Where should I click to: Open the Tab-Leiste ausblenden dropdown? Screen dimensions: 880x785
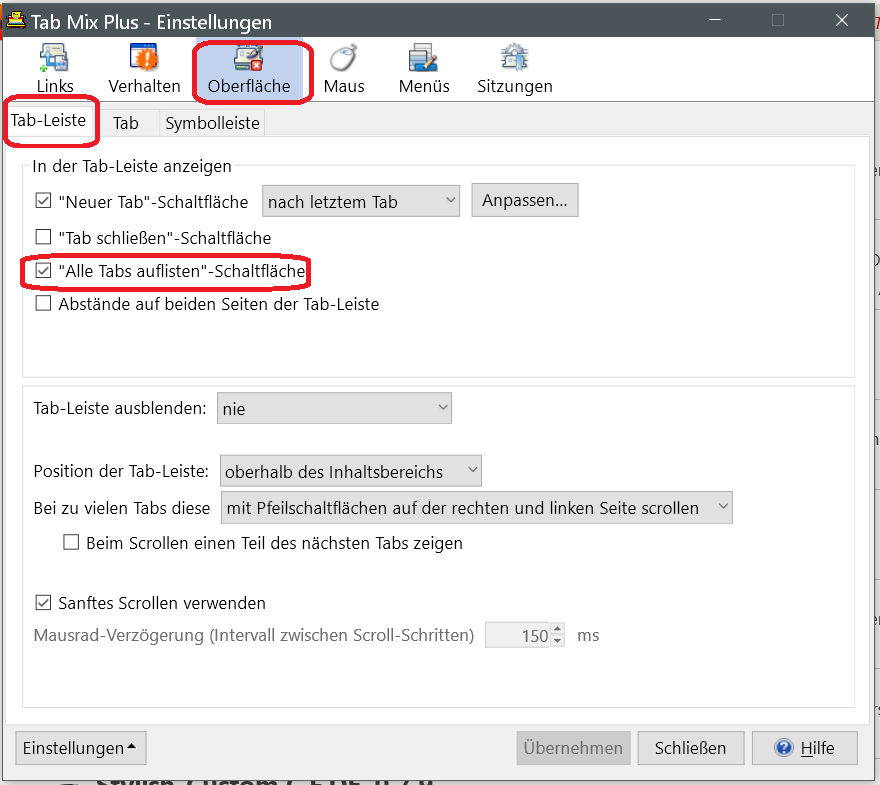(x=334, y=408)
